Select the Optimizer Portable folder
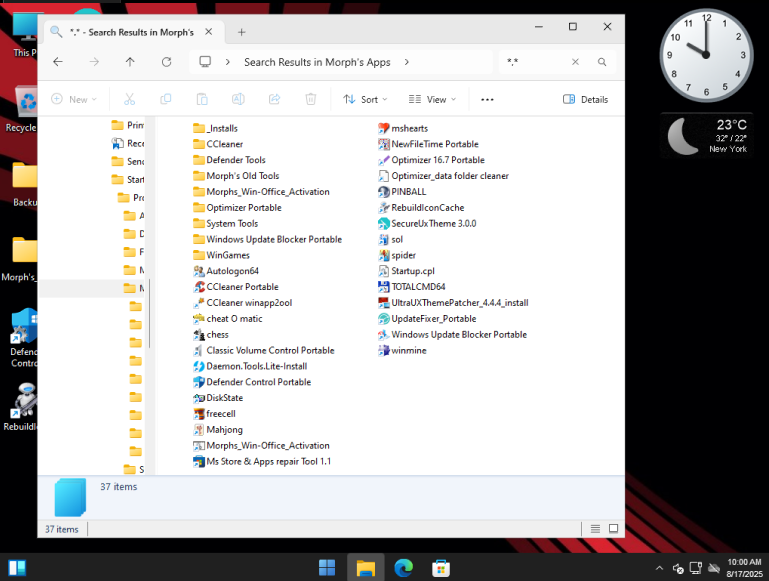The height and width of the screenshot is (581, 769). point(237,207)
